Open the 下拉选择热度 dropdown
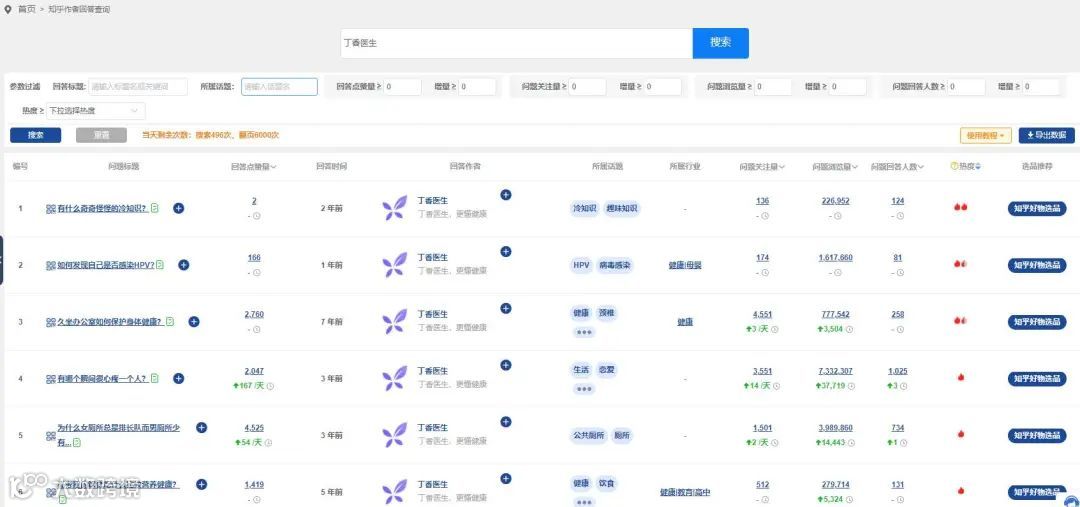The image size is (1080, 507). (96, 110)
